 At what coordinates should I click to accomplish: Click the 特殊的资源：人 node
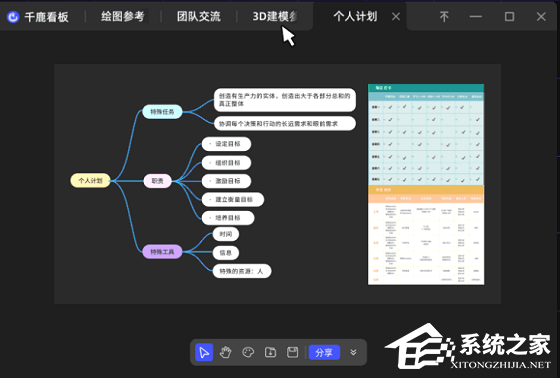pyautogui.click(x=242, y=271)
